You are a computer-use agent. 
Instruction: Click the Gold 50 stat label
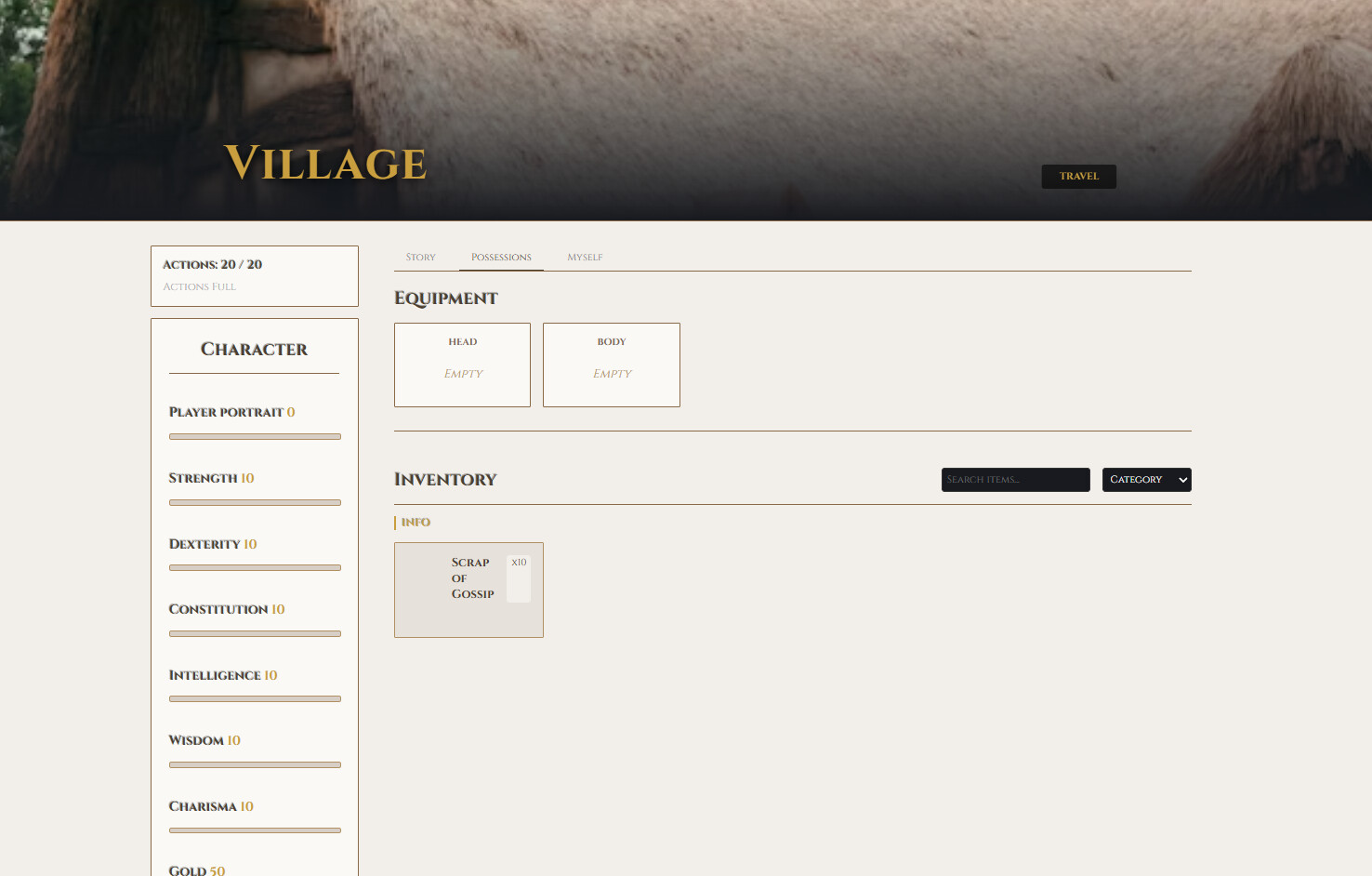(x=197, y=870)
